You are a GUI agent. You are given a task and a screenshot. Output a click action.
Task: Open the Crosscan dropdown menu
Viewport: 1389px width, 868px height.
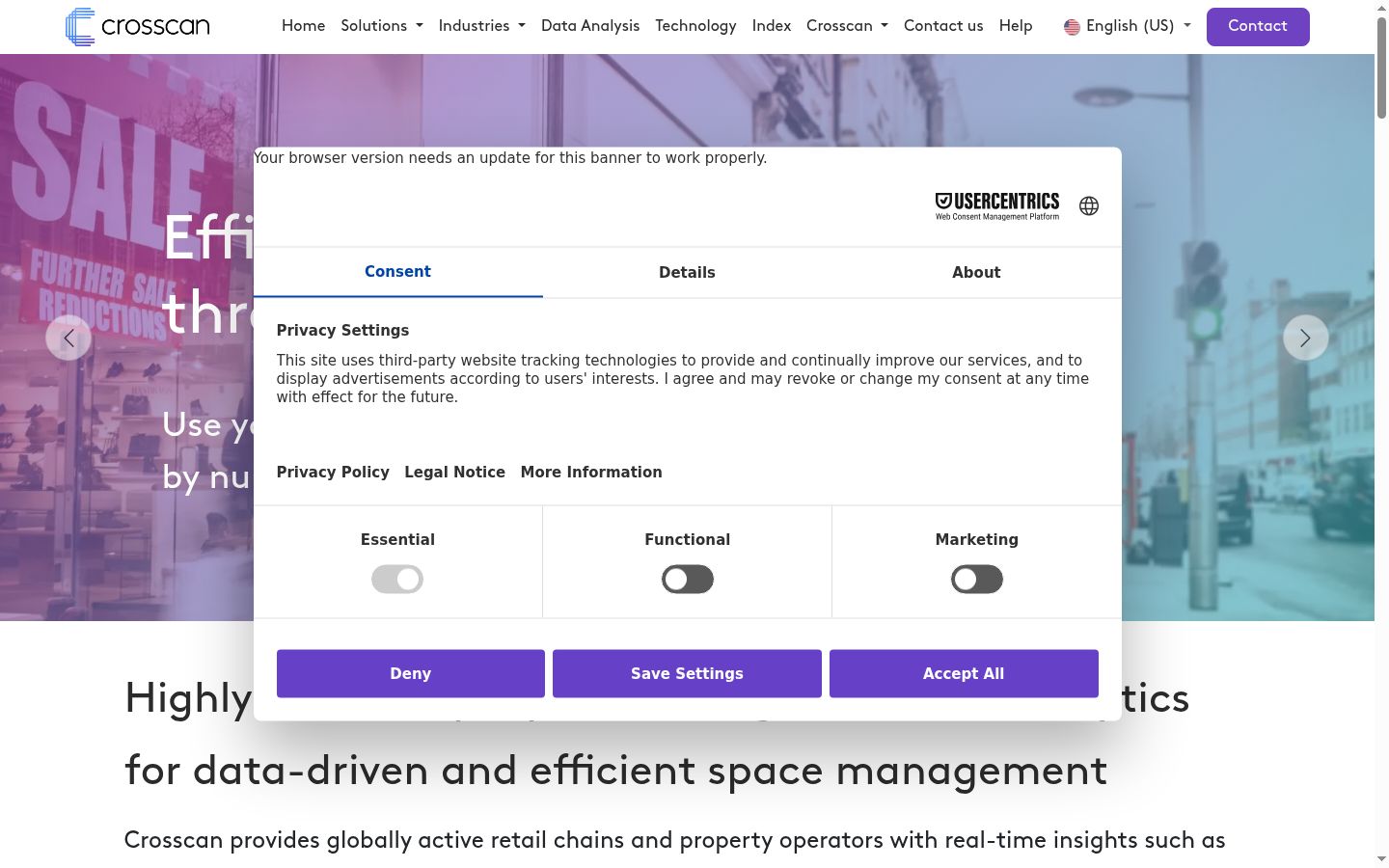(x=847, y=26)
